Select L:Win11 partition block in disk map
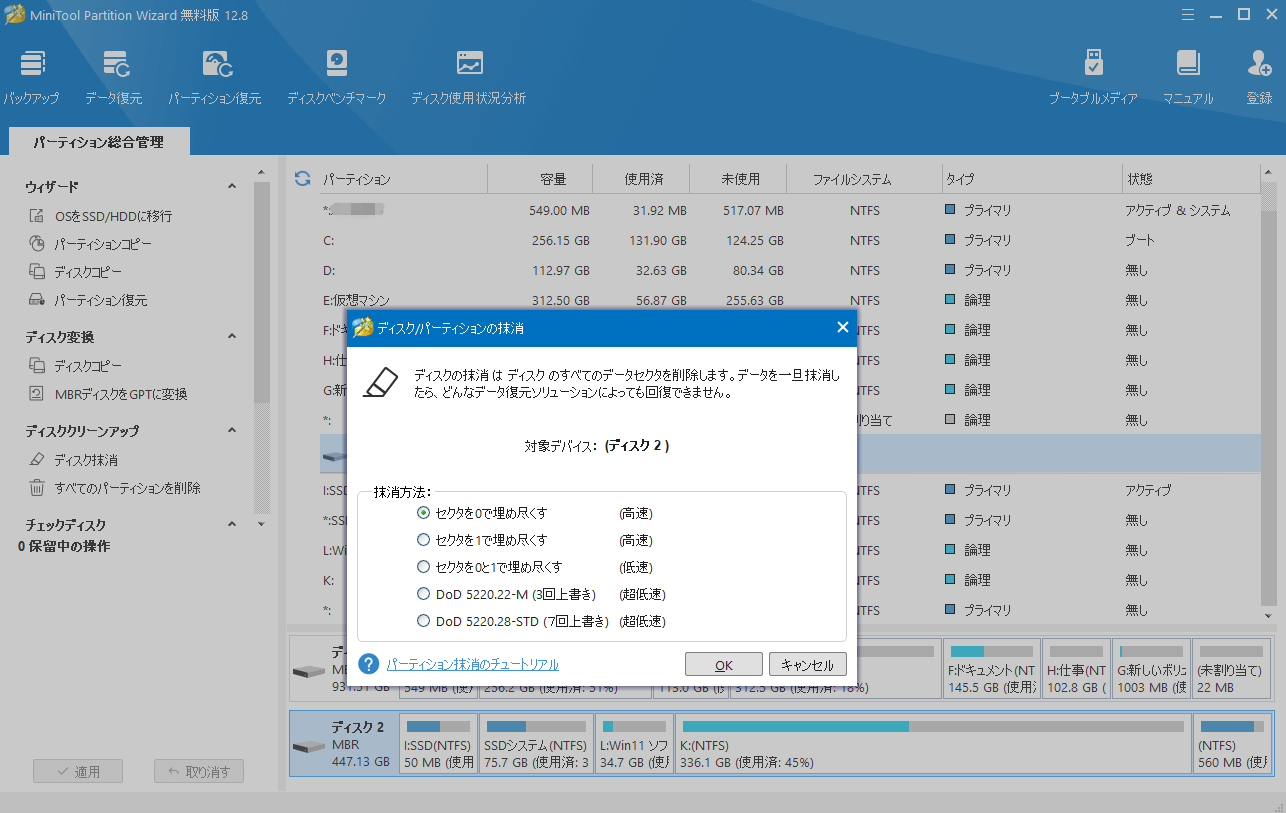Screen dimensions: 1286x813 (634, 744)
